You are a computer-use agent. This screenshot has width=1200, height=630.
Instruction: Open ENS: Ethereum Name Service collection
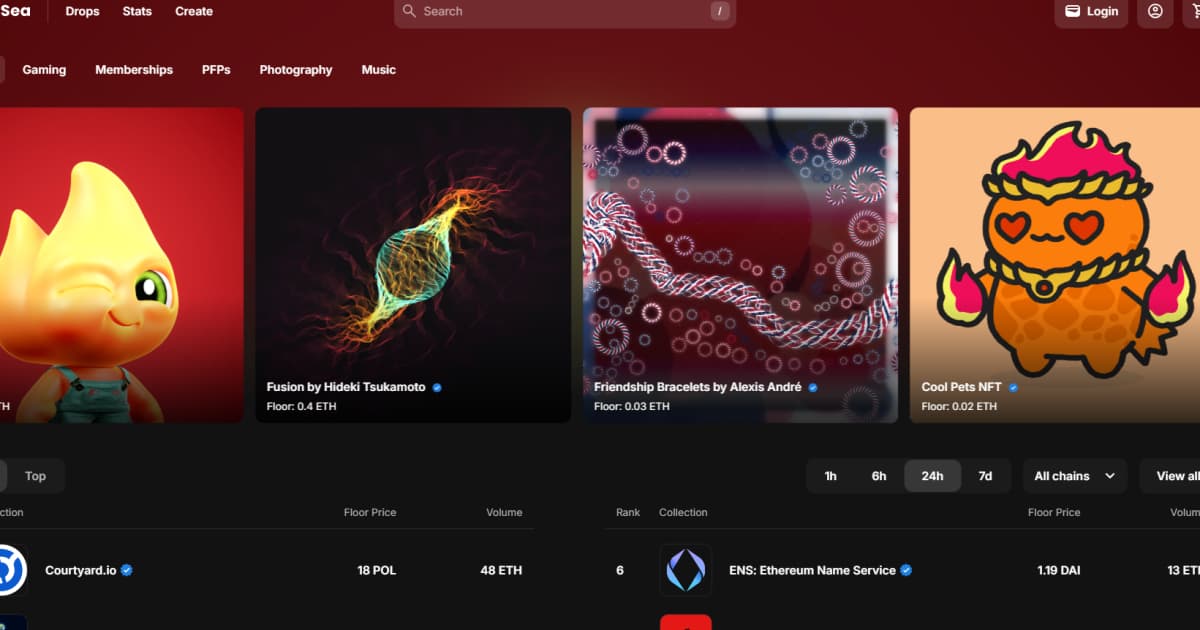[x=900, y=570]
